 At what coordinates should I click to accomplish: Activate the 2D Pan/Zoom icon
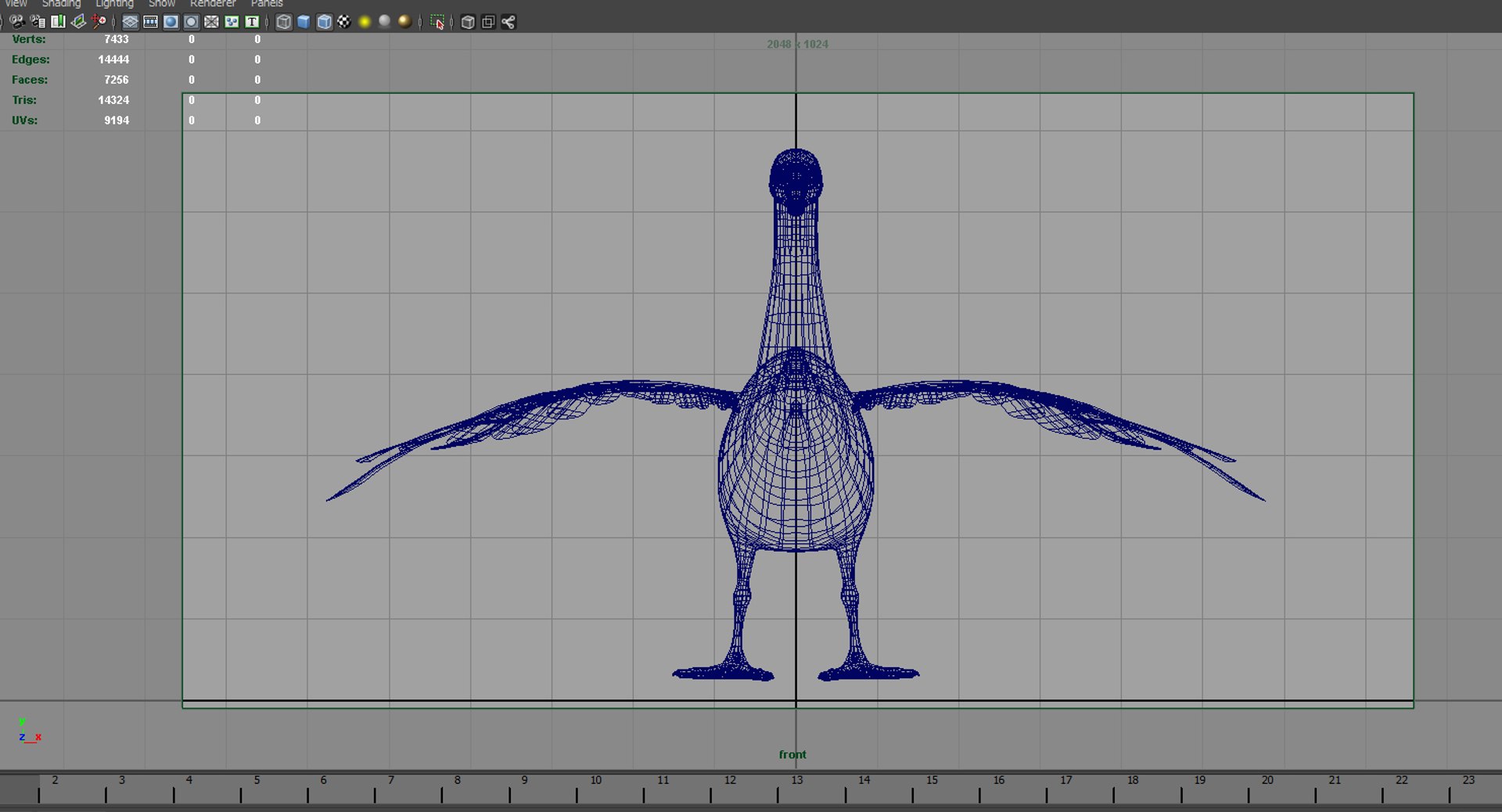tap(99, 22)
